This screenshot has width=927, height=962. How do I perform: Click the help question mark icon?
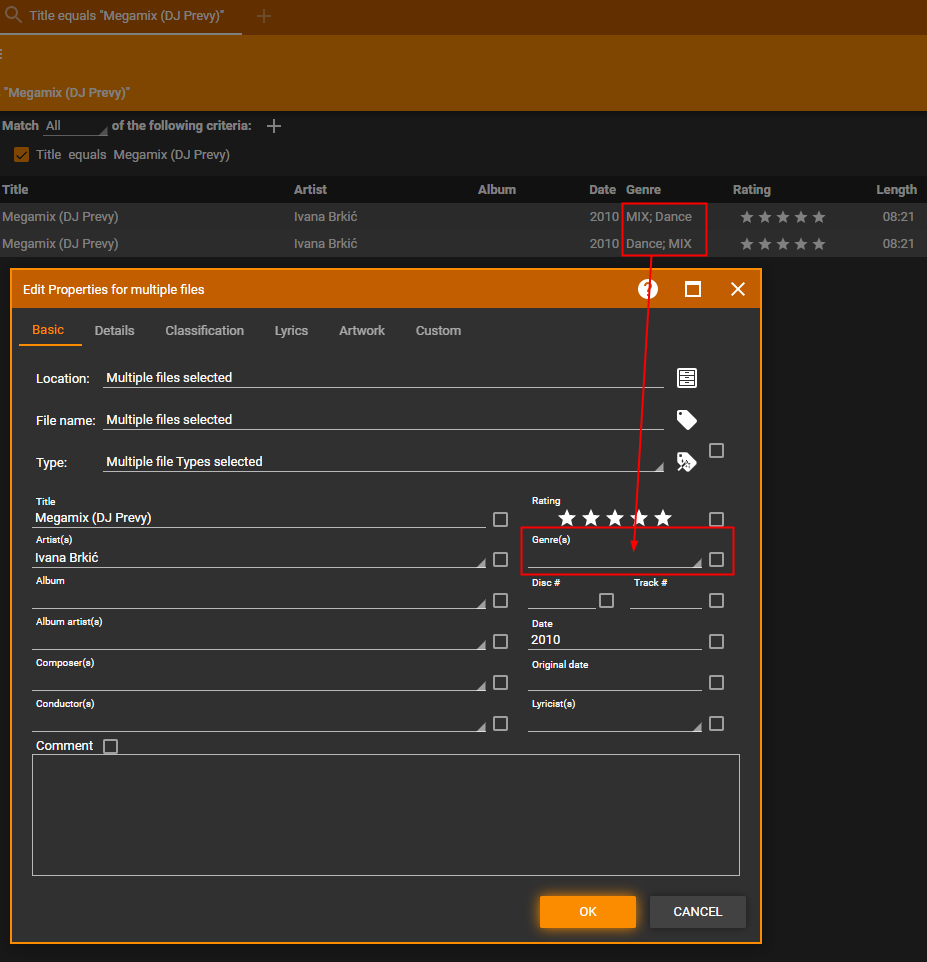(648, 289)
